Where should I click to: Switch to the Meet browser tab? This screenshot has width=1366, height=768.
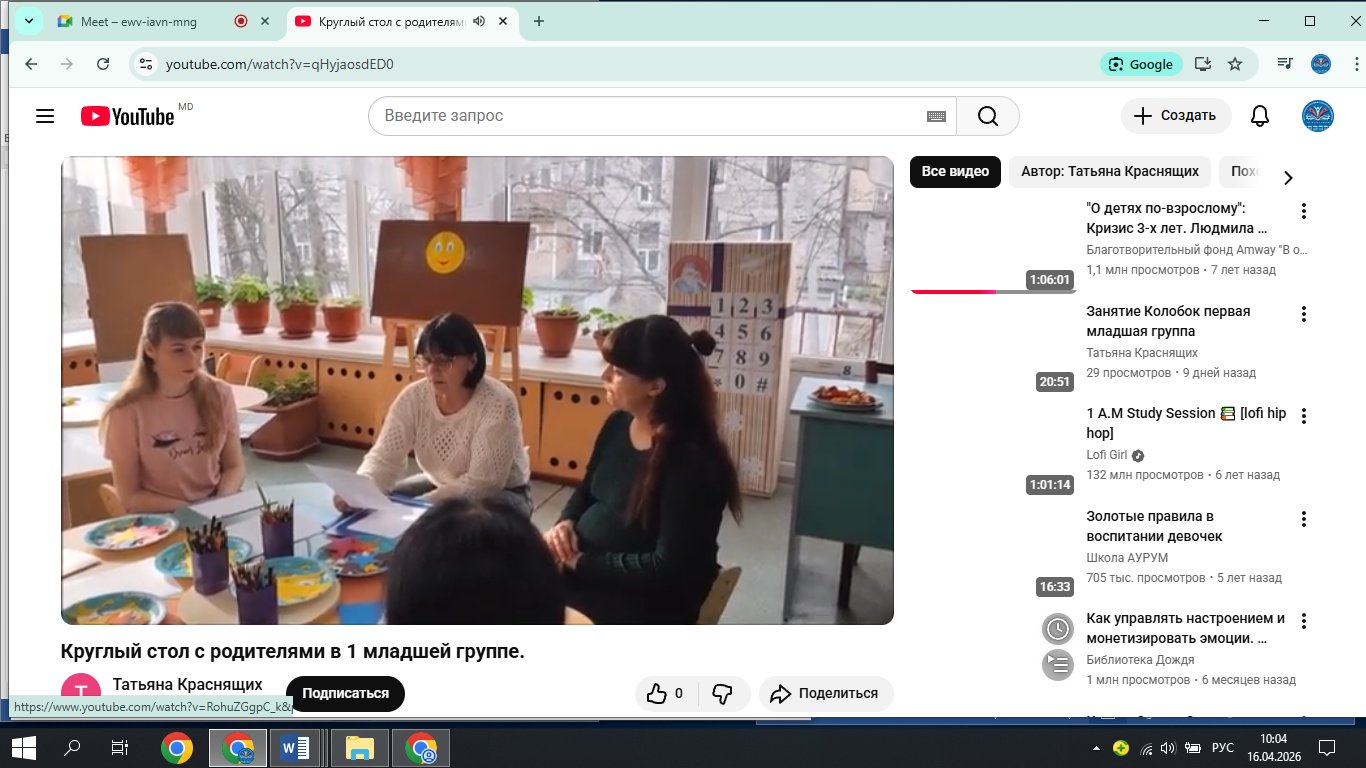coord(140,21)
